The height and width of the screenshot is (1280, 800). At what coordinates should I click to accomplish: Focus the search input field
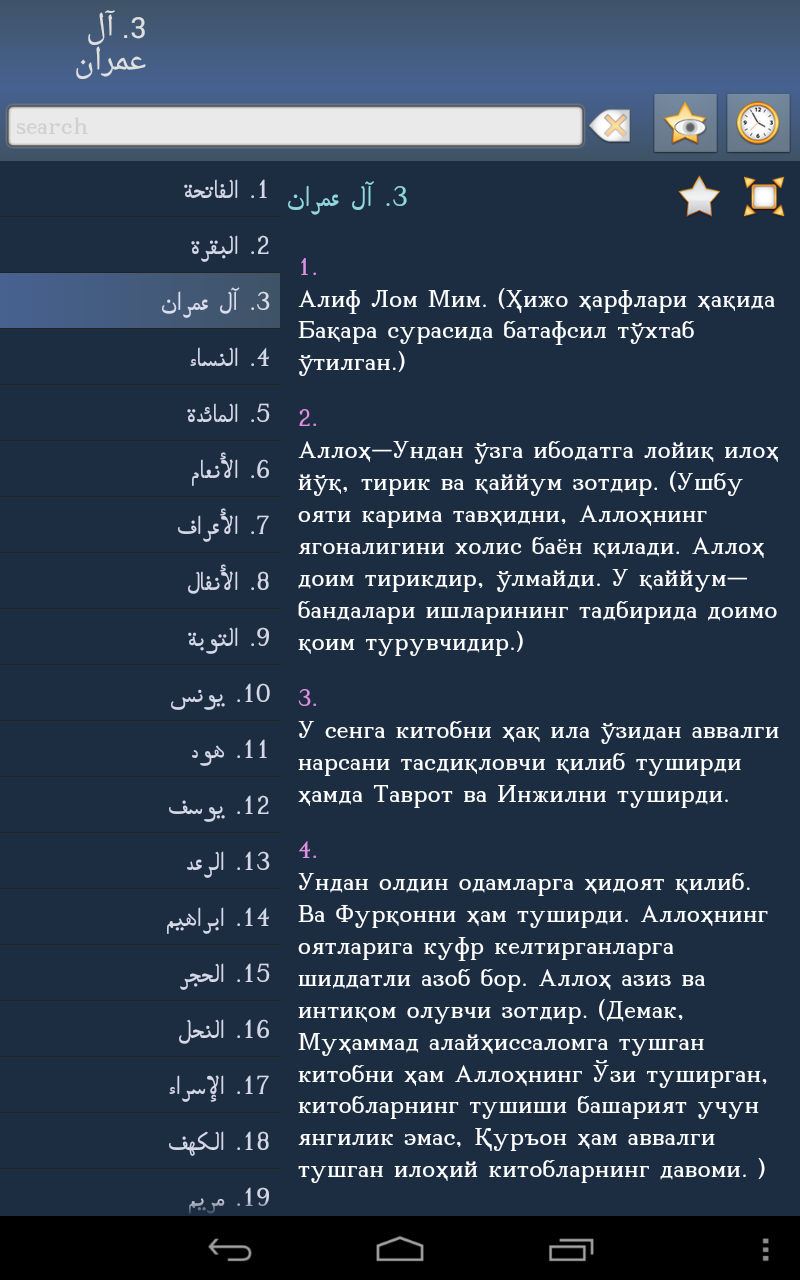tap(295, 127)
